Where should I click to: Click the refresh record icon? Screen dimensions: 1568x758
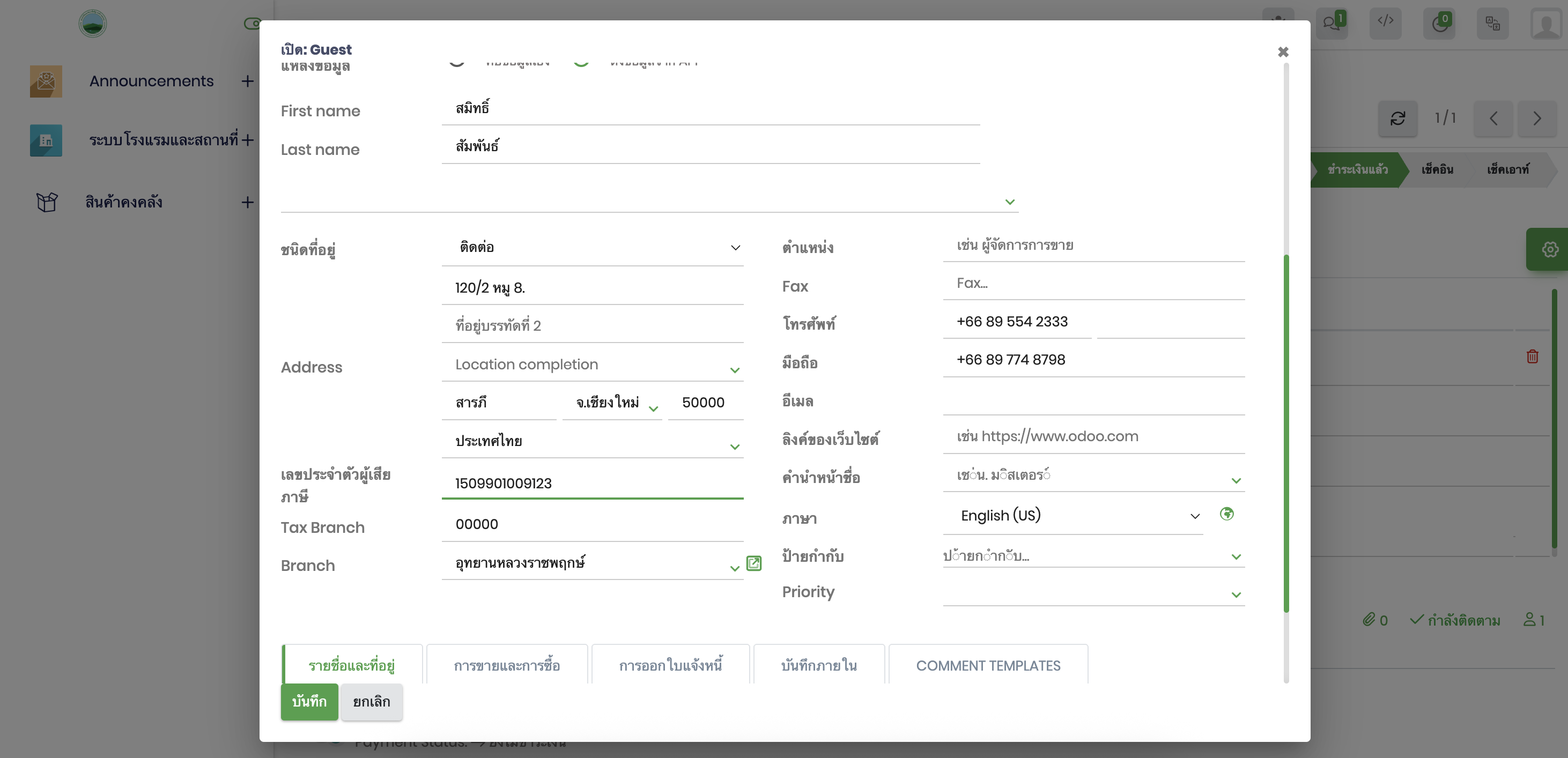click(1397, 118)
